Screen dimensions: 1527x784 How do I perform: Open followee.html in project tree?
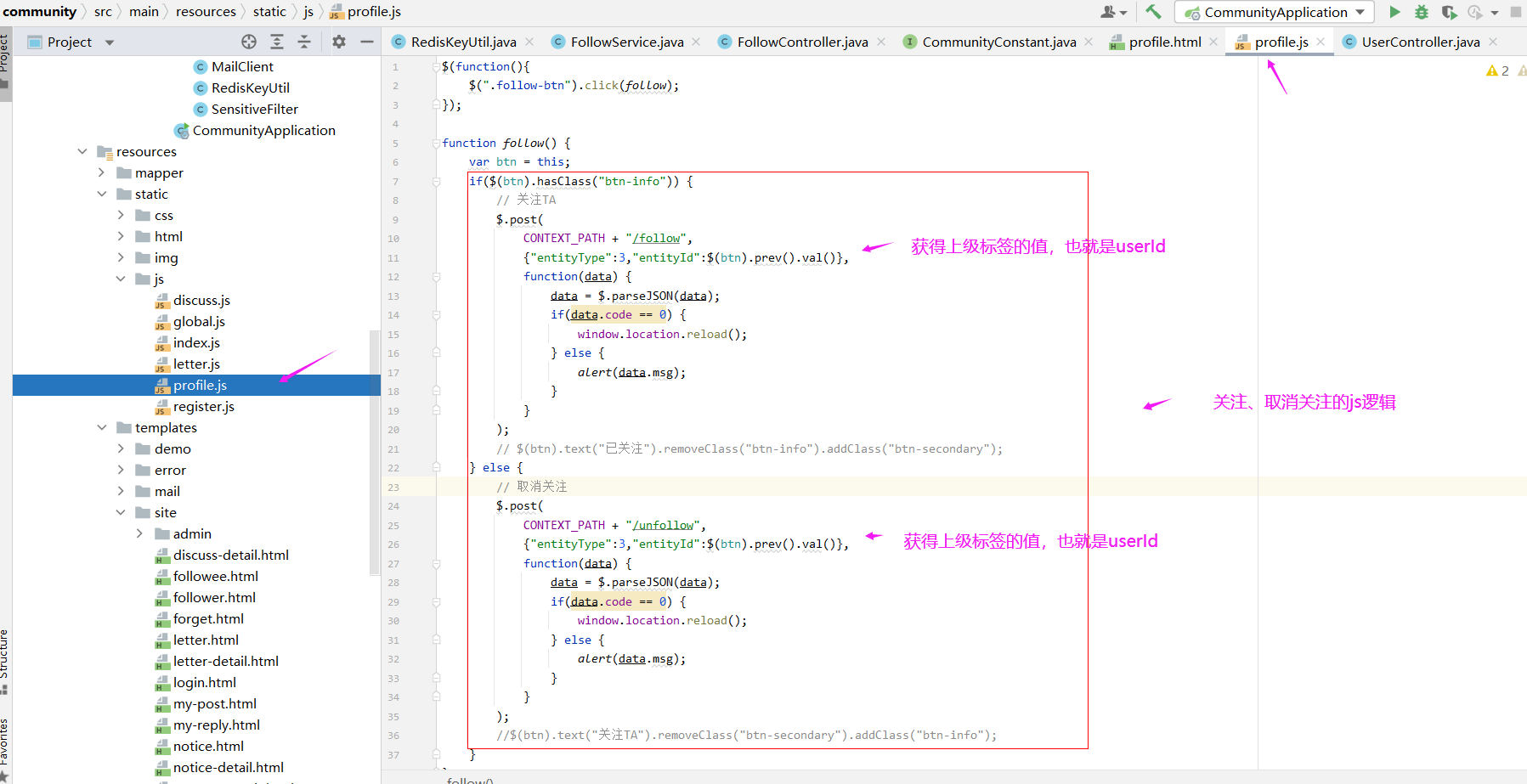[x=216, y=576]
